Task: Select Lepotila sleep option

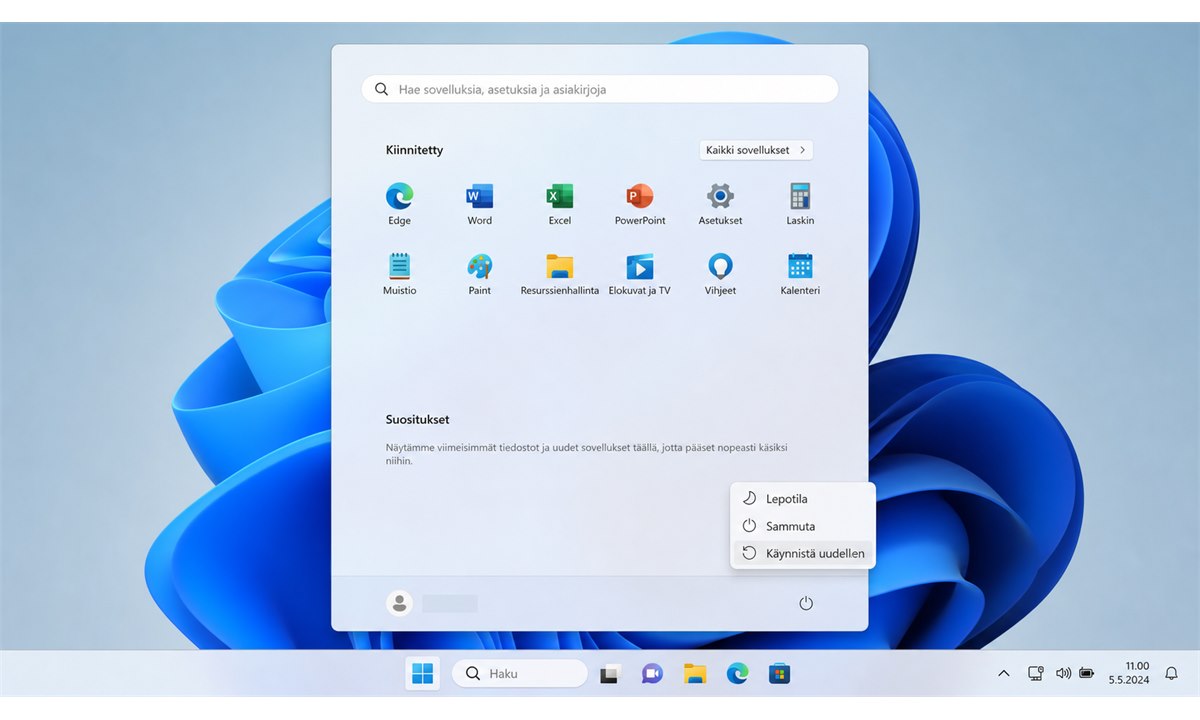Action: point(803,499)
